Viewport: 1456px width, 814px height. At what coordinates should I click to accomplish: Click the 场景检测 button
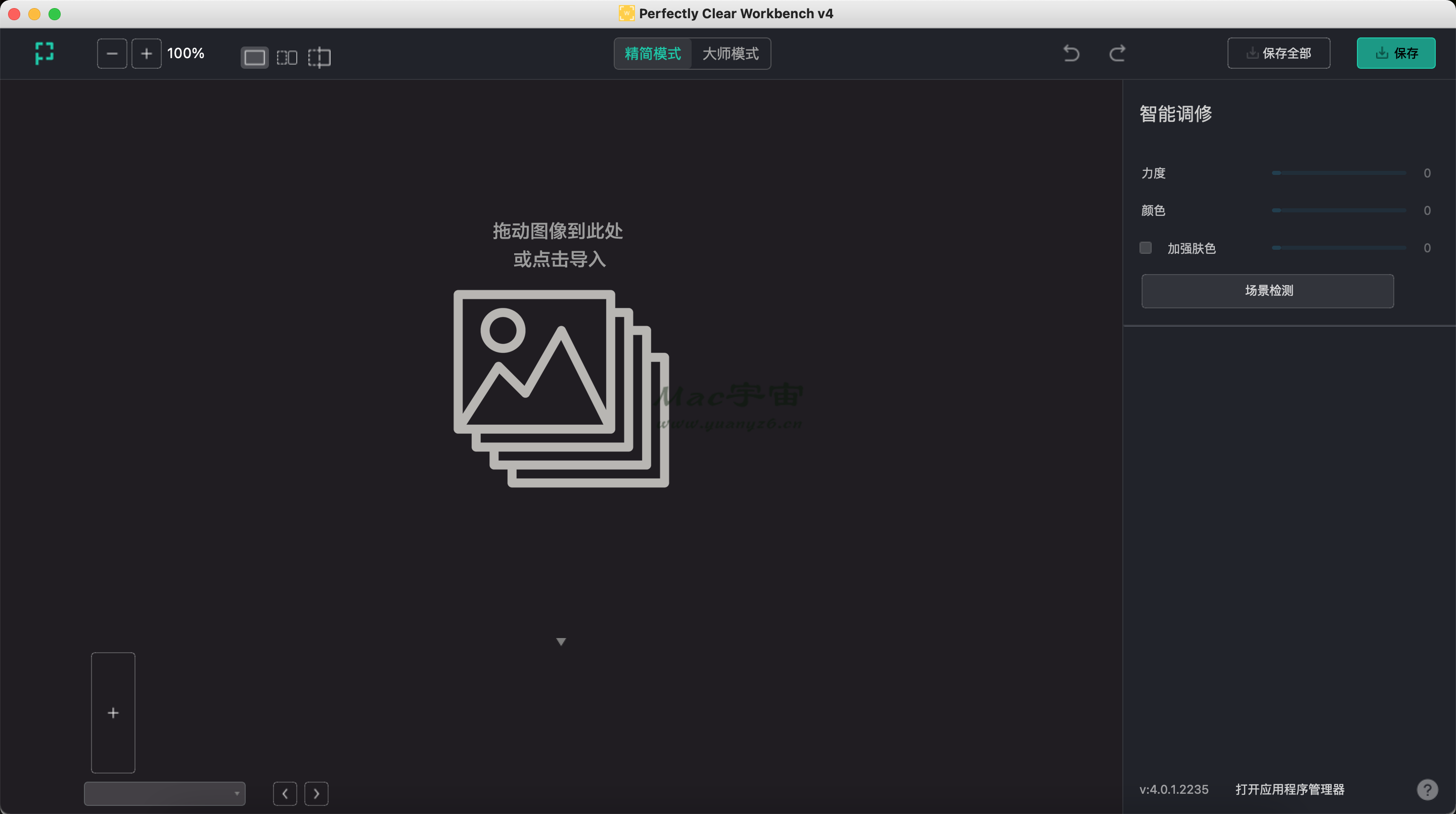[1268, 291]
